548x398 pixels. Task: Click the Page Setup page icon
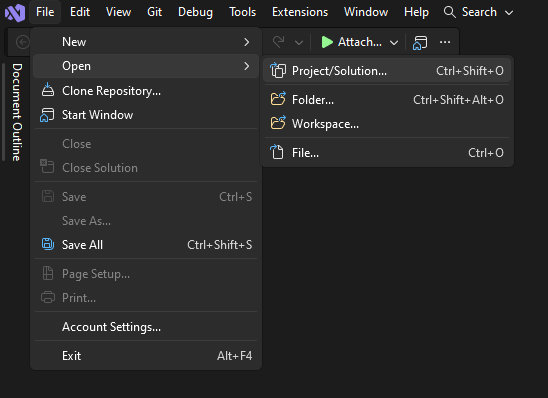click(x=48, y=273)
